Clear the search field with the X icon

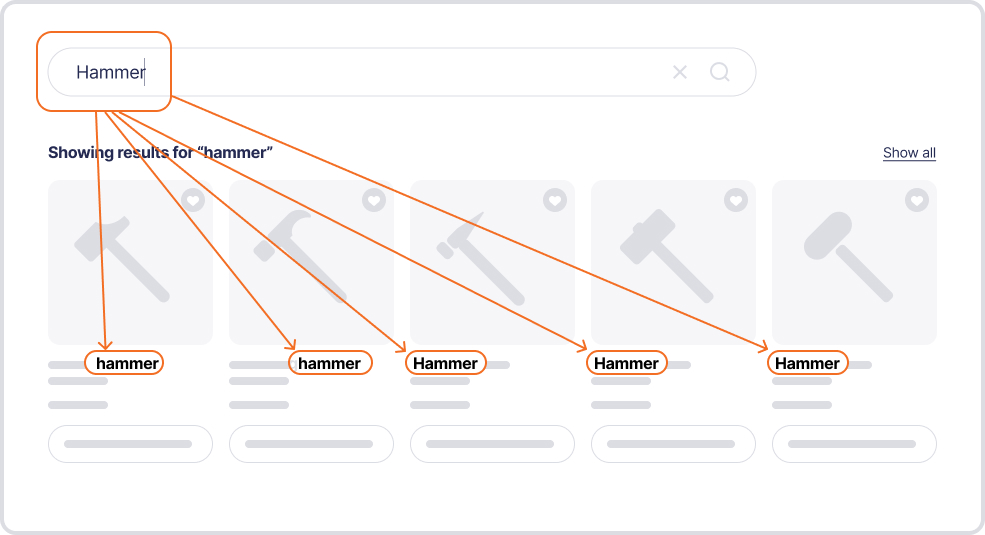pos(680,72)
